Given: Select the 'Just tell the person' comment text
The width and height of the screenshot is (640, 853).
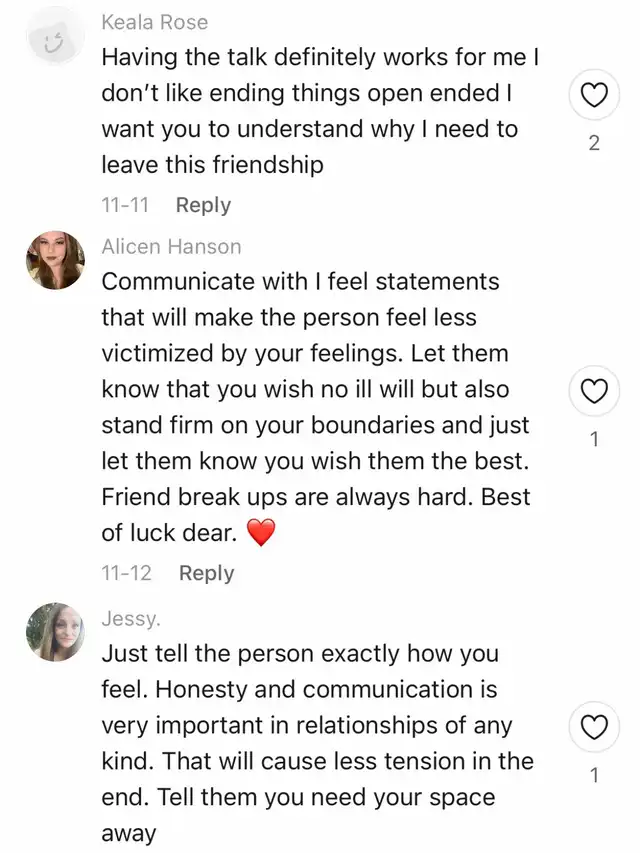Looking at the screenshot, I should (x=317, y=743).
